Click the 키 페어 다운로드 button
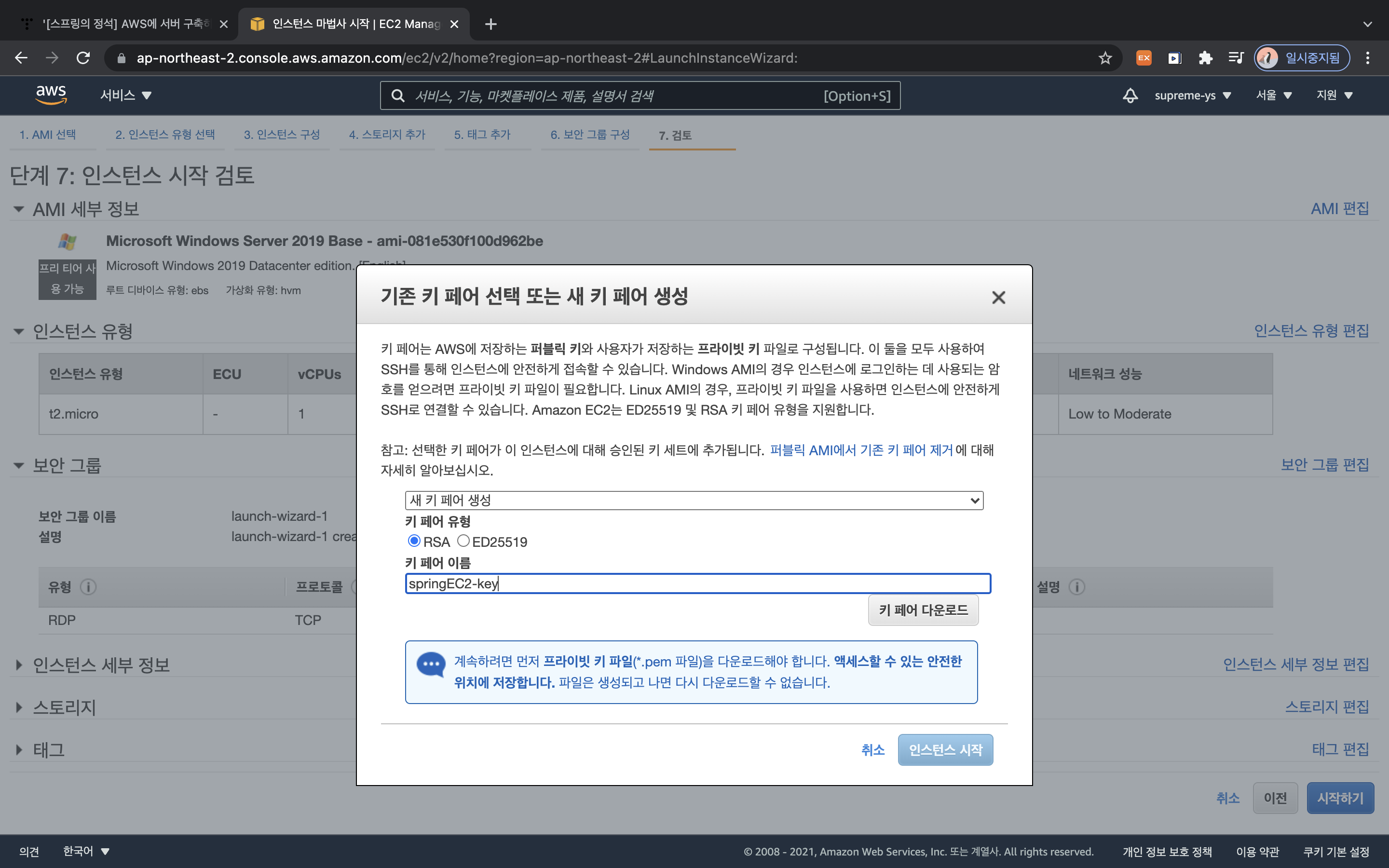1389x868 pixels. pyautogui.click(x=923, y=610)
